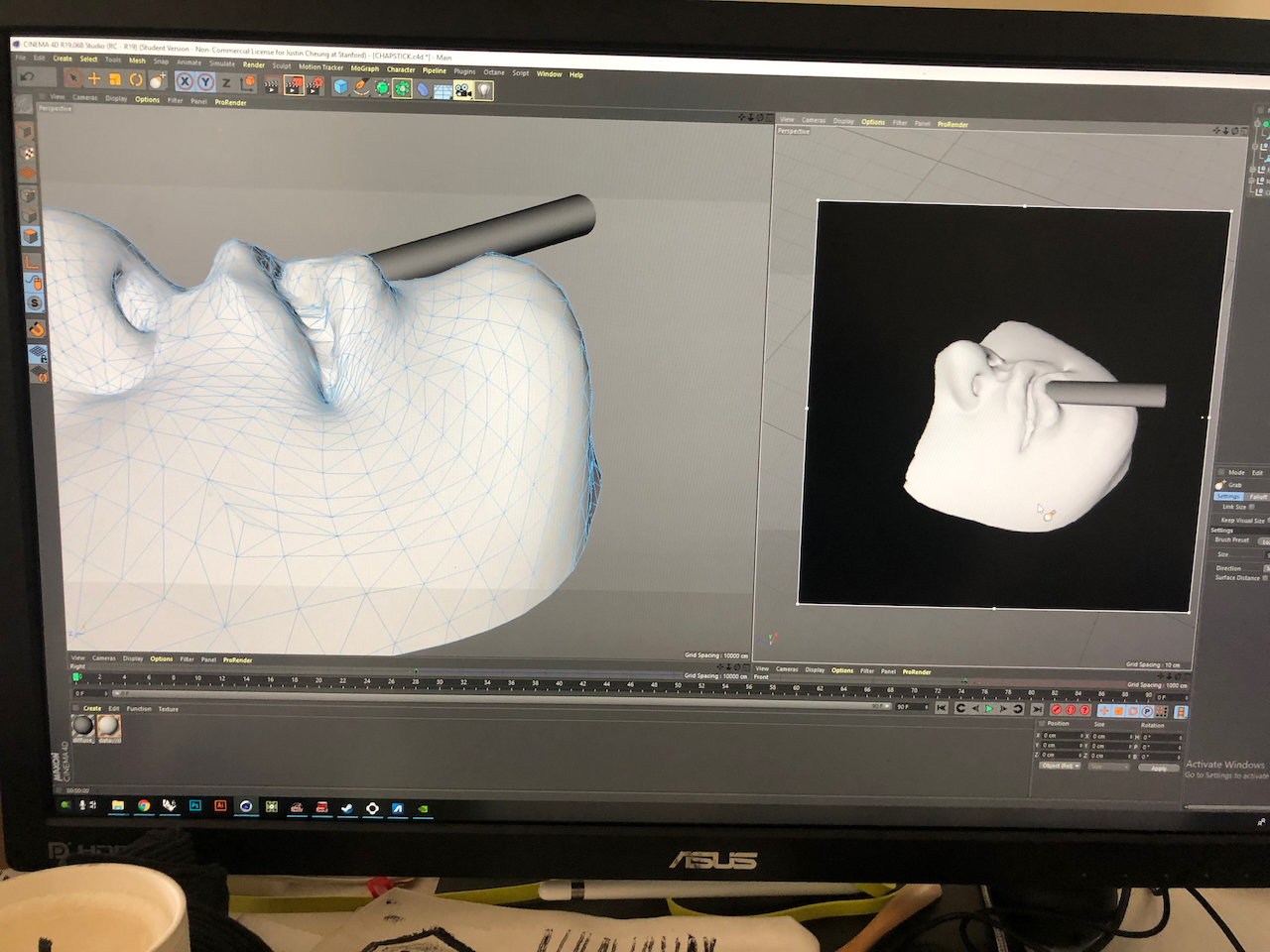Viewport: 1270px width, 952px height.
Task: Go to start of animation
Action: tap(942, 708)
